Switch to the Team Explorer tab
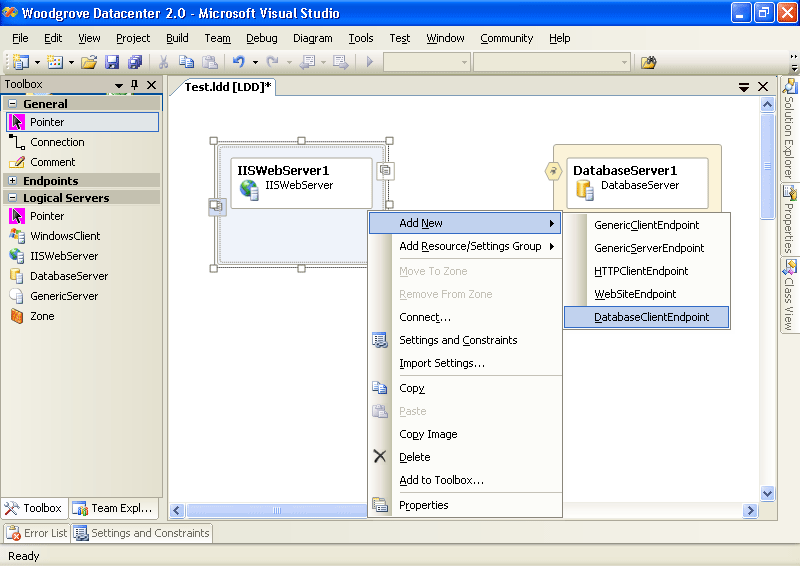Image resolution: width=800 pixels, height=566 pixels. (x=112, y=508)
